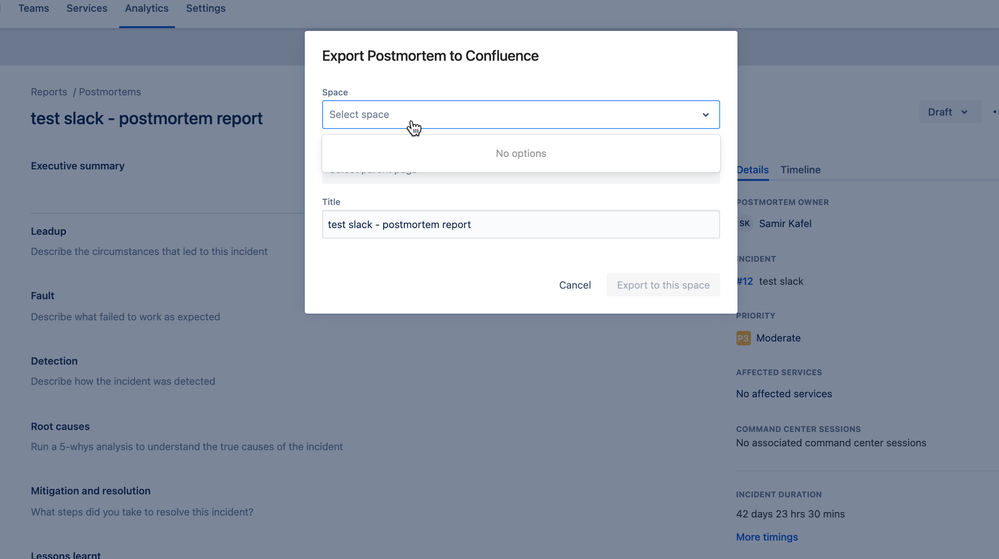Click the Fault description placeholder
The image size is (999, 559).
pos(126,317)
